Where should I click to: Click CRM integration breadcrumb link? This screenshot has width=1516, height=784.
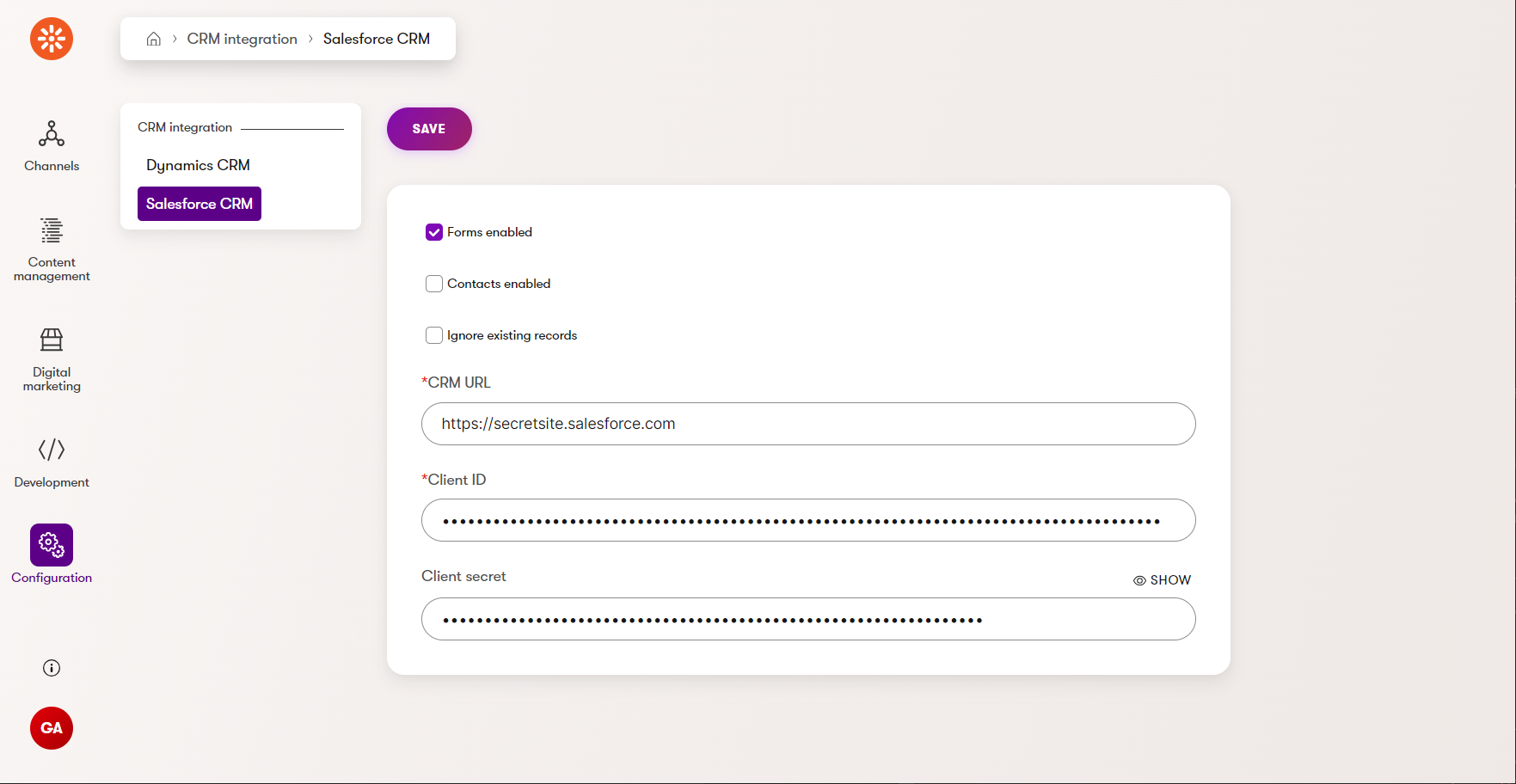(242, 39)
